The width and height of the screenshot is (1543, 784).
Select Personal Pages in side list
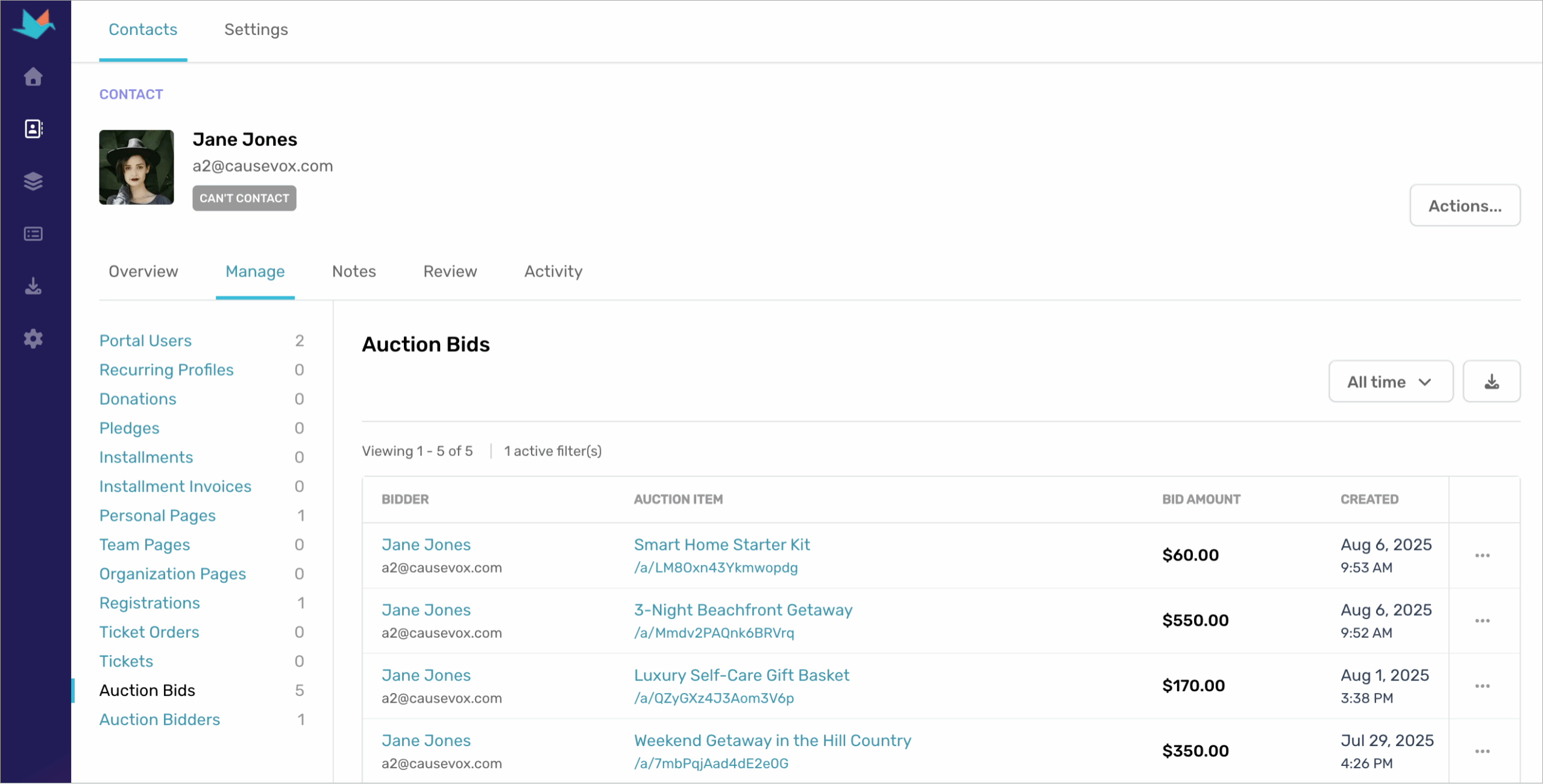[157, 515]
